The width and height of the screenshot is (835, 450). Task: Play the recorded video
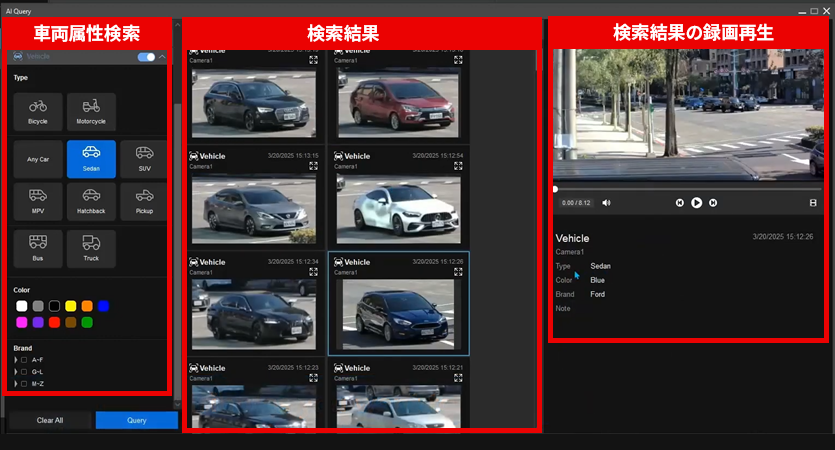coord(697,202)
